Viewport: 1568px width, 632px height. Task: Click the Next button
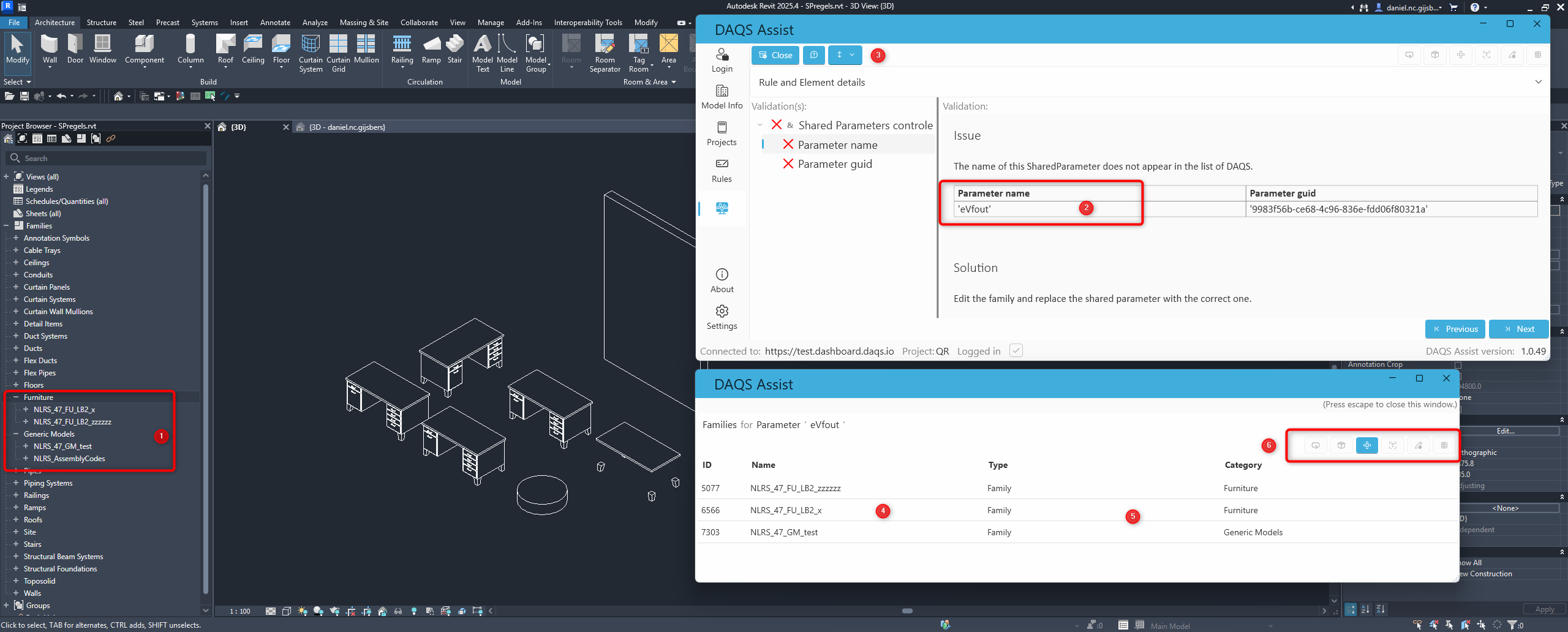tap(1518, 329)
